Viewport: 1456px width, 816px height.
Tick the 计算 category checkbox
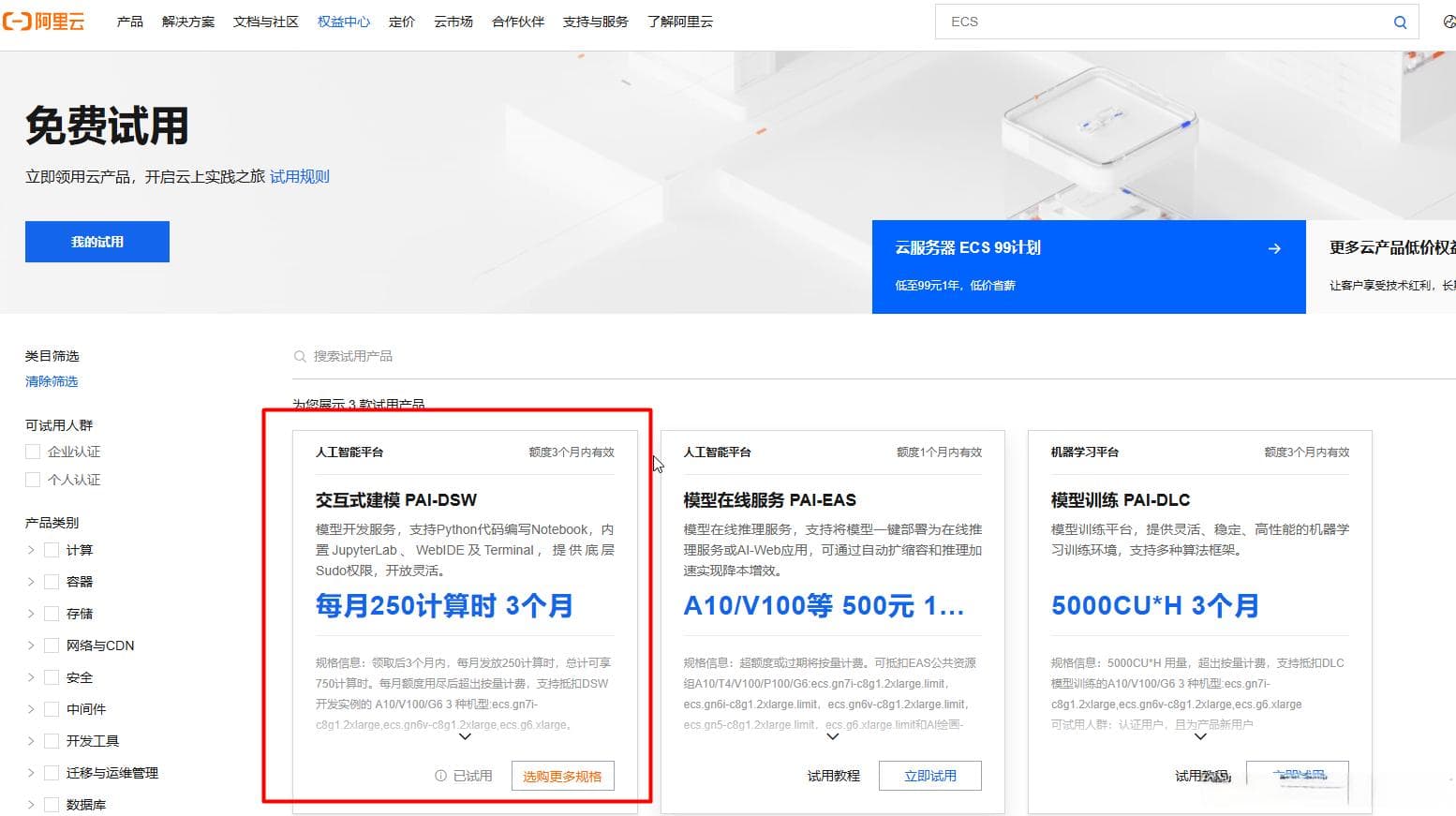tap(52, 550)
